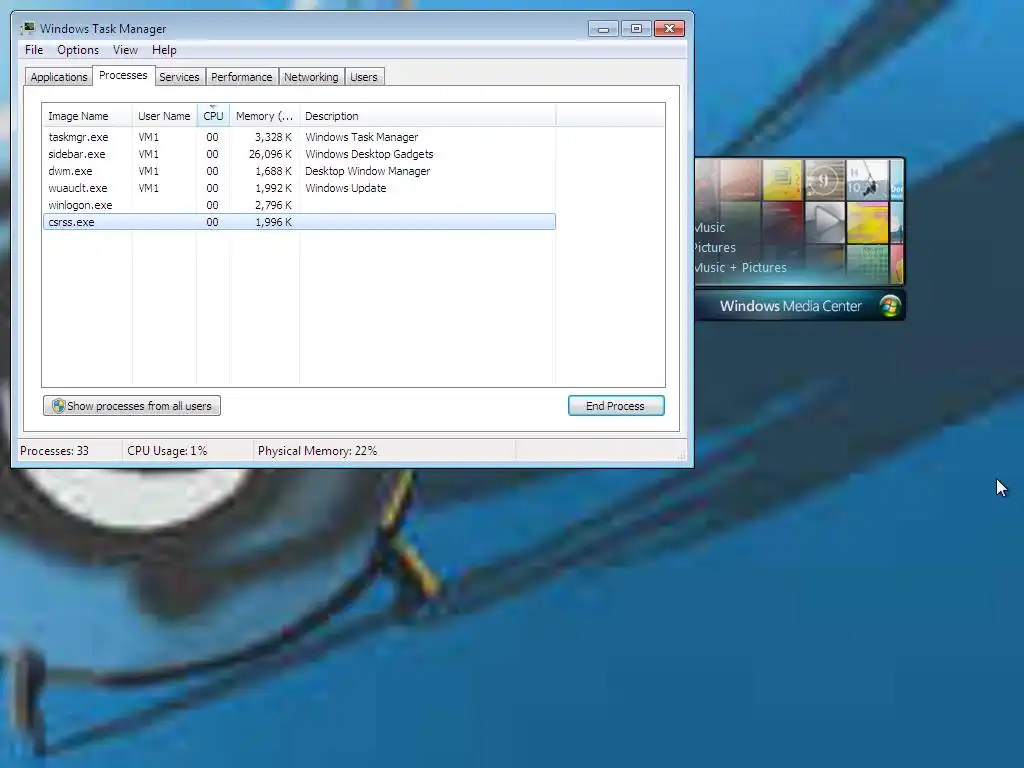Select the csrss.exe process row

pos(299,222)
